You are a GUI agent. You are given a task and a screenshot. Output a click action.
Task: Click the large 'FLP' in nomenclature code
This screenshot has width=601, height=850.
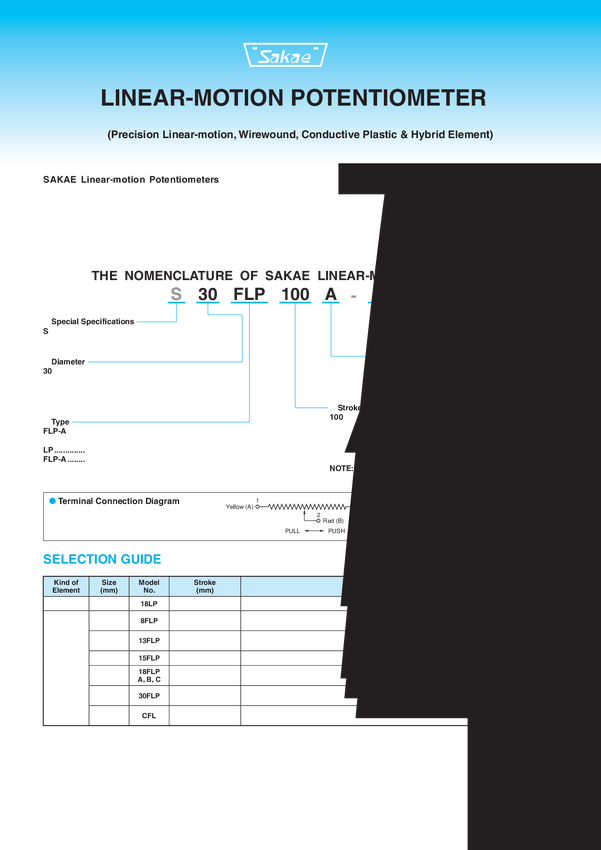(x=249, y=294)
